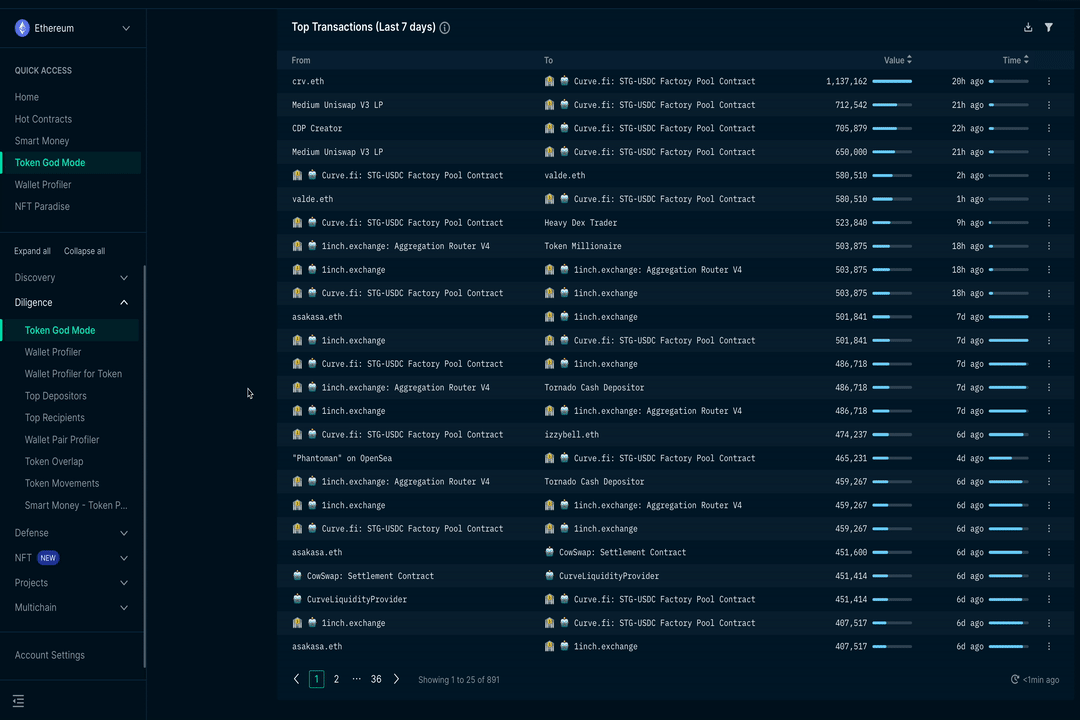The height and width of the screenshot is (720, 1080).
Task: Click Token Millionaire recipient
Action: (x=583, y=246)
